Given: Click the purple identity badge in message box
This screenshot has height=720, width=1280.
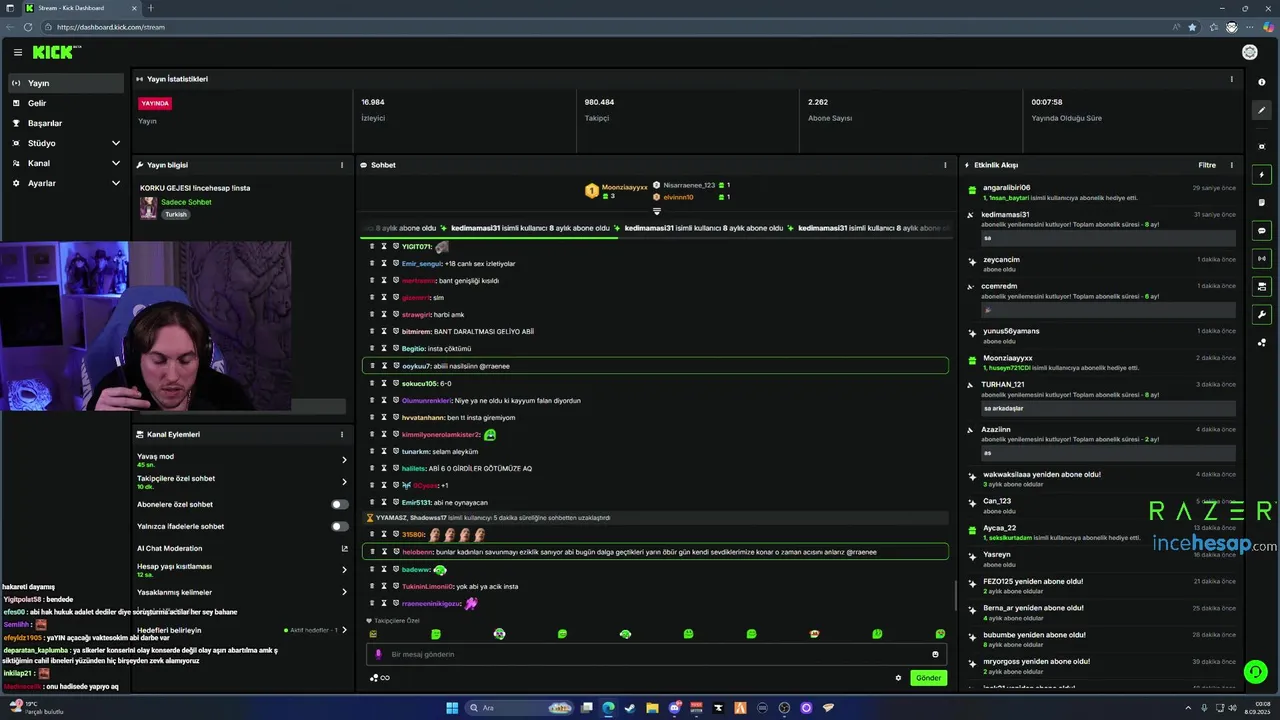Looking at the screenshot, I should 378,654.
